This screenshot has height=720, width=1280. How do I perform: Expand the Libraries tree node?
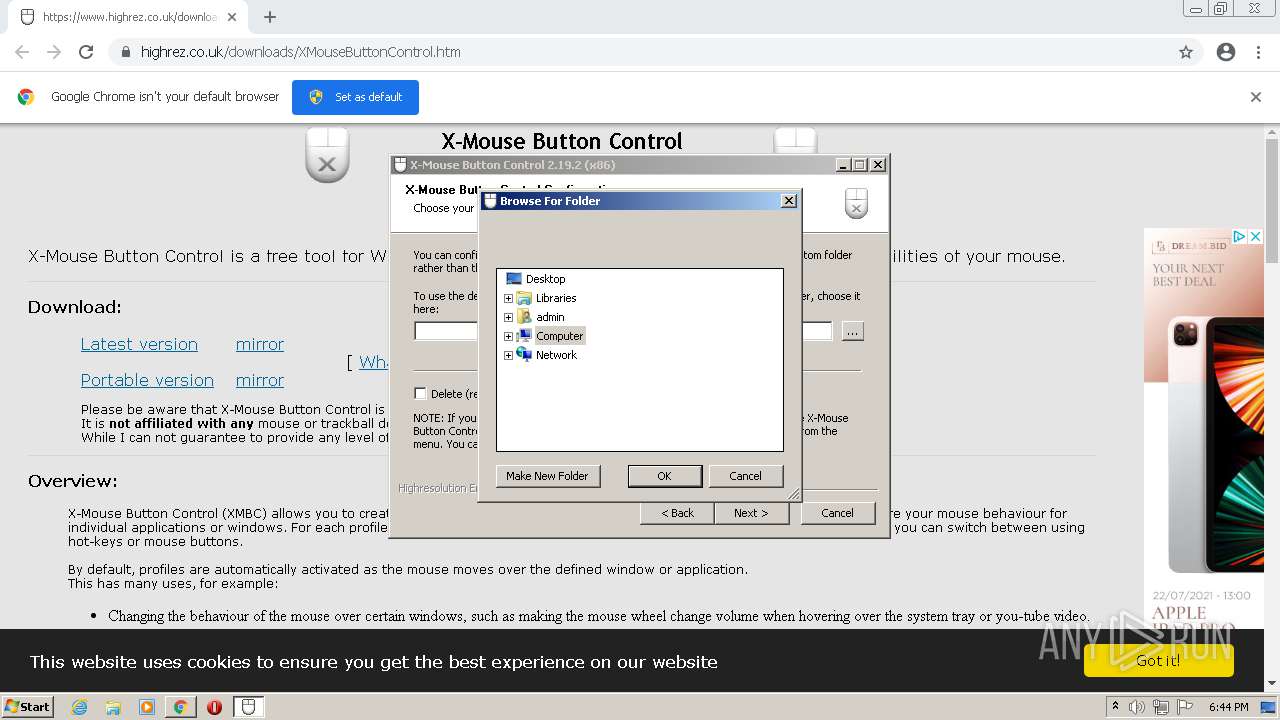click(x=508, y=298)
